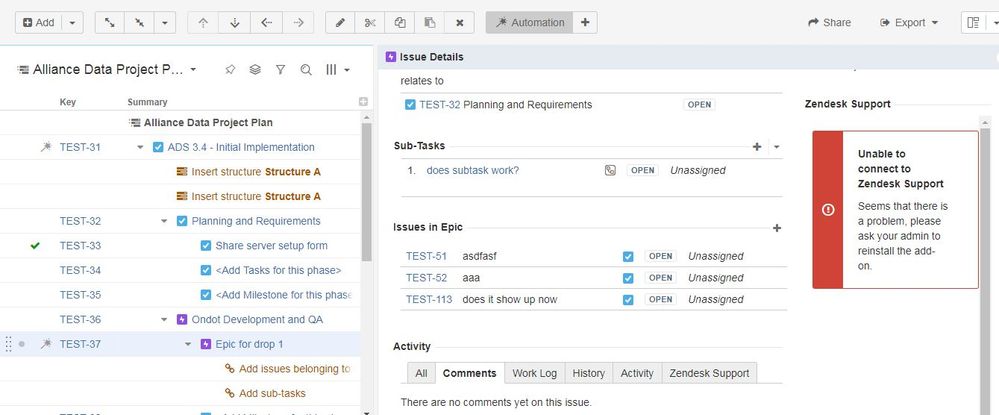
Task: Switch to the History tab
Action: (589, 373)
